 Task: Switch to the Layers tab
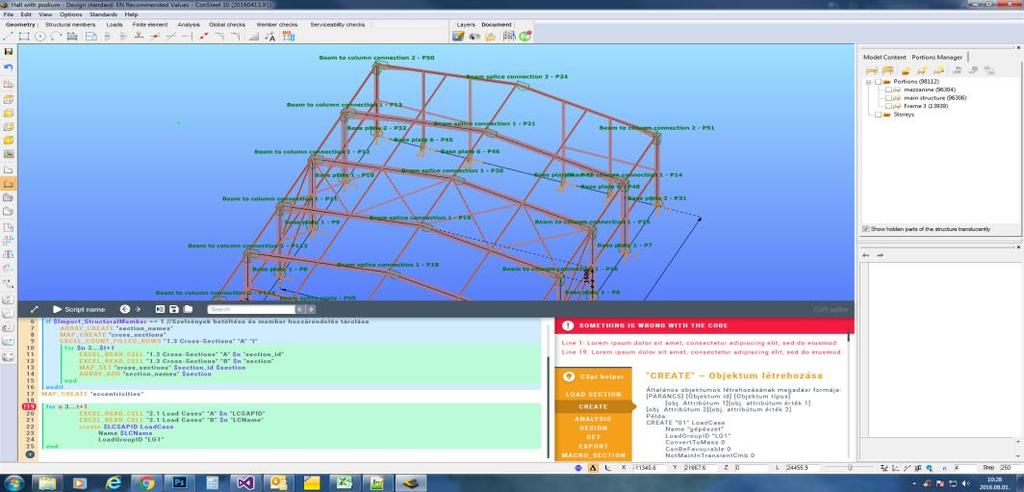(466, 25)
